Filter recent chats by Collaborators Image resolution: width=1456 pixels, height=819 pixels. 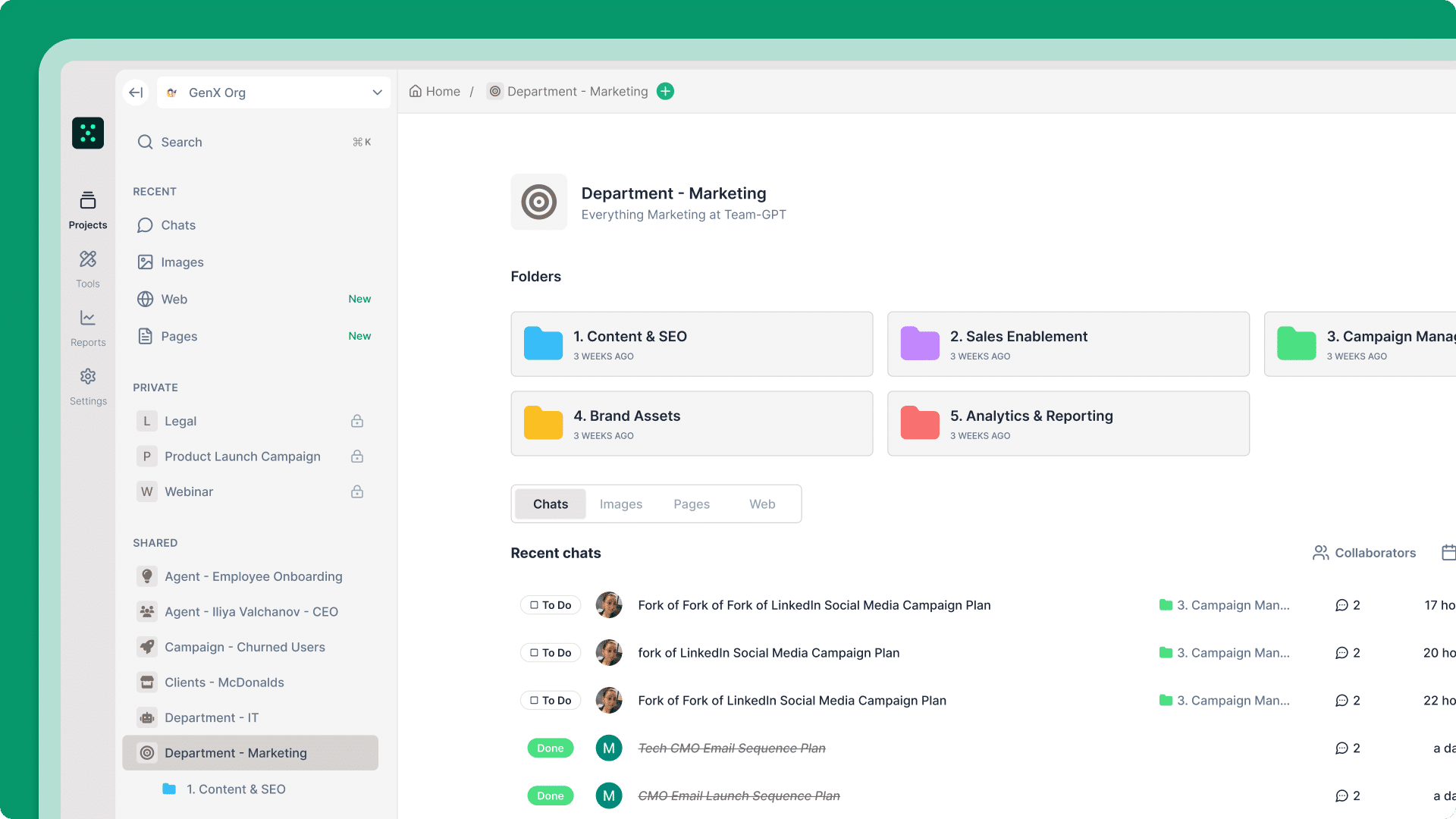[x=1364, y=553]
